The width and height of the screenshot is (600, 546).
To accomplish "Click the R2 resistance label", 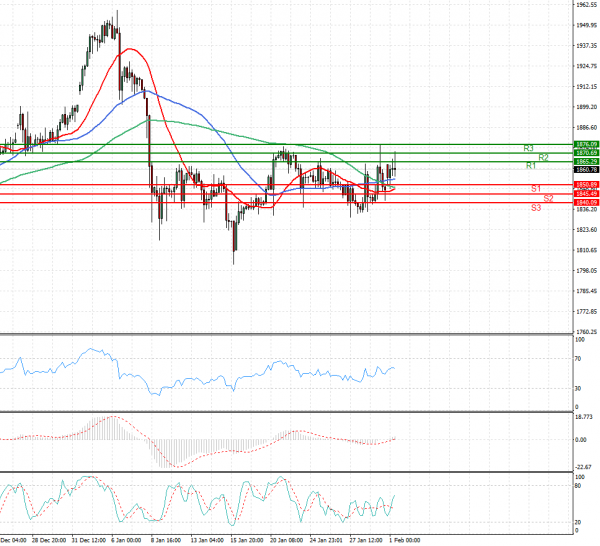I will (543, 157).
